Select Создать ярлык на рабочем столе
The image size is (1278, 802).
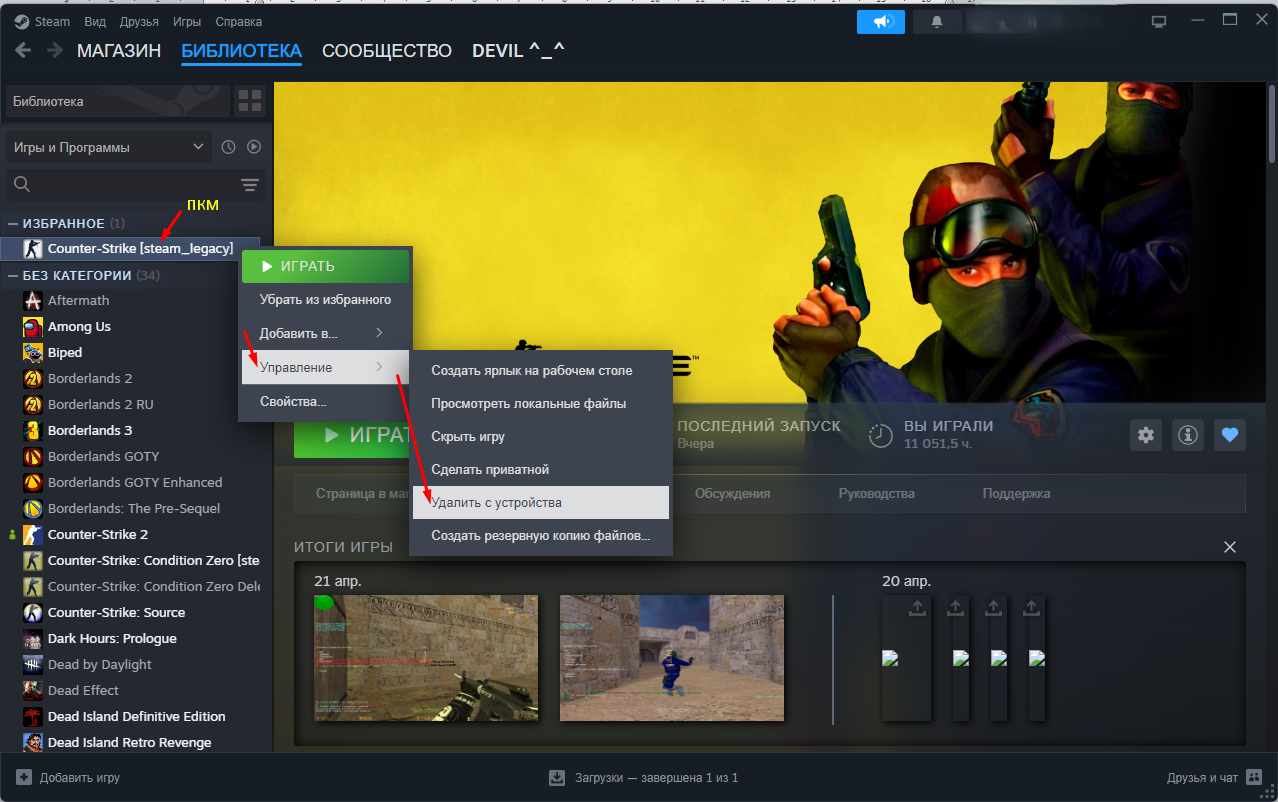coord(541,370)
